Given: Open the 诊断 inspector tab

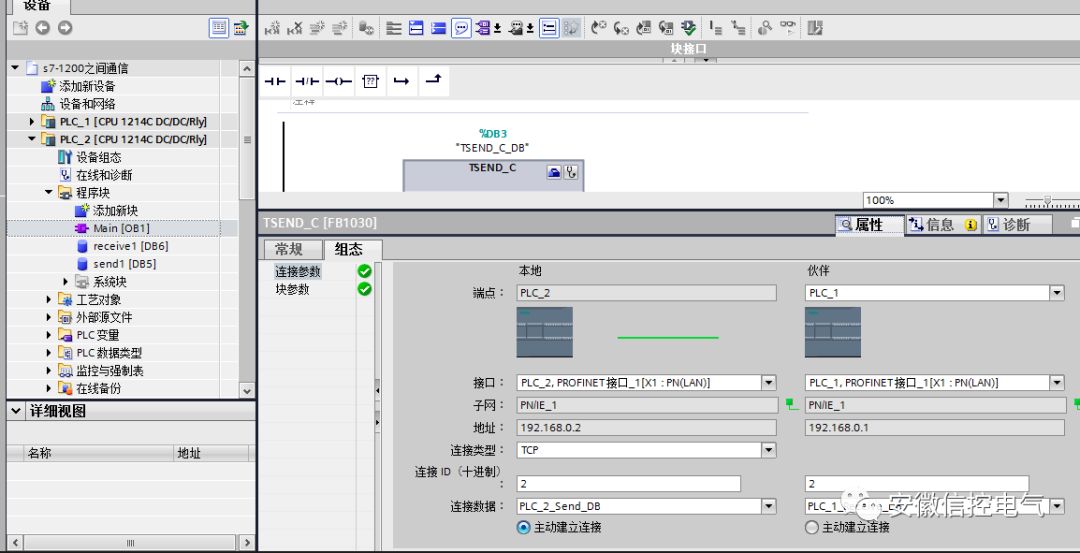Looking at the screenshot, I should (1017, 225).
